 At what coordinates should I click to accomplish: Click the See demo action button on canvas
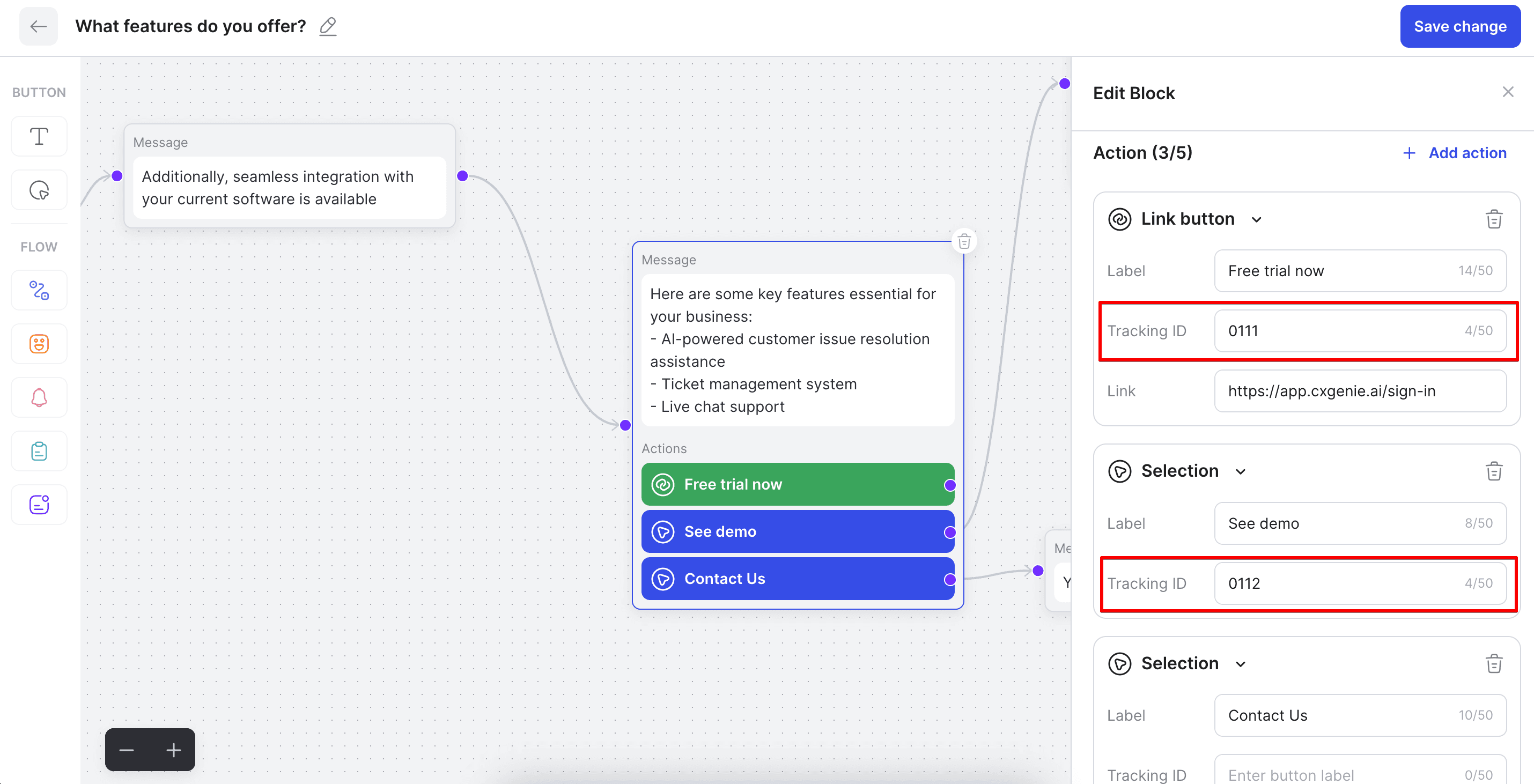pyautogui.click(x=798, y=531)
